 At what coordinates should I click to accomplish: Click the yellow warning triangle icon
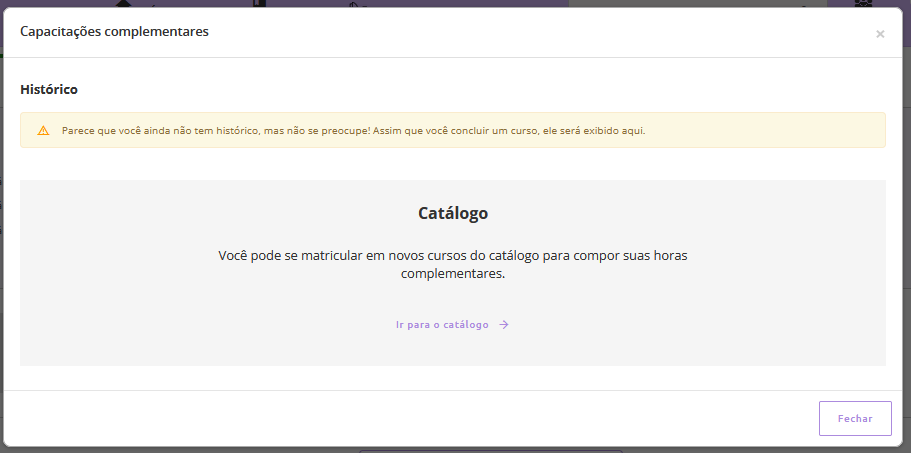(43, 131)
